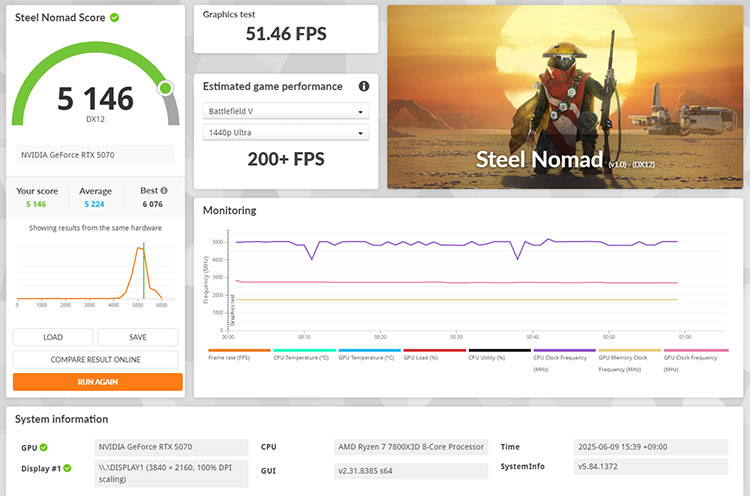The width and height of the screenshot is (750, 496).
Task: Open the Estimated game performance info icon
Action: (364, 86)
